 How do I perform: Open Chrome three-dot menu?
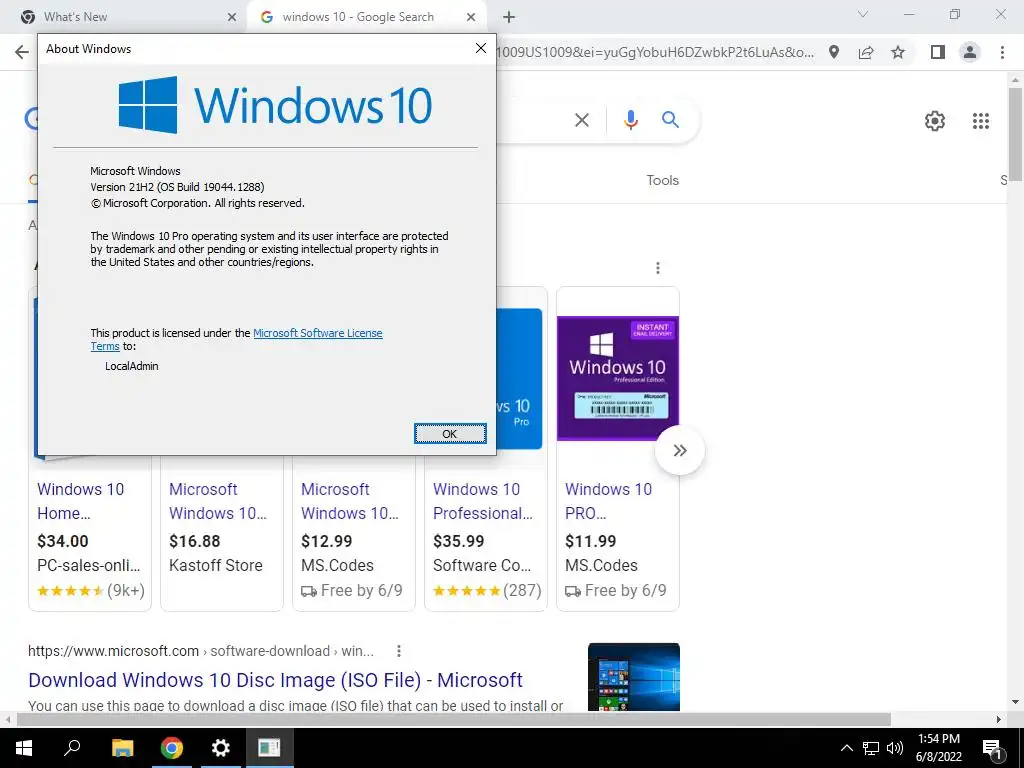tap(1002, 52)
